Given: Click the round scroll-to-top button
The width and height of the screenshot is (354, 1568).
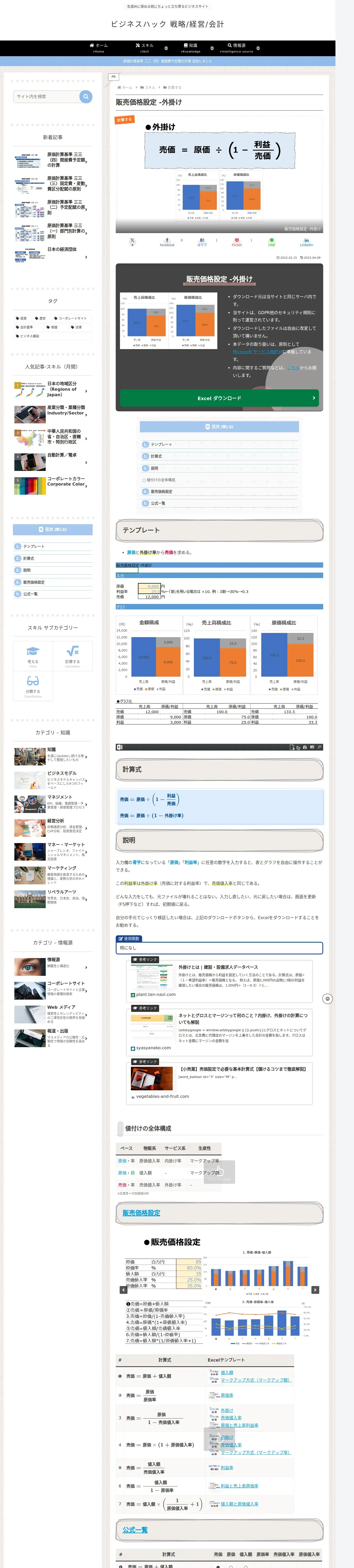Looking at the screenshot, I should (327, 998).
